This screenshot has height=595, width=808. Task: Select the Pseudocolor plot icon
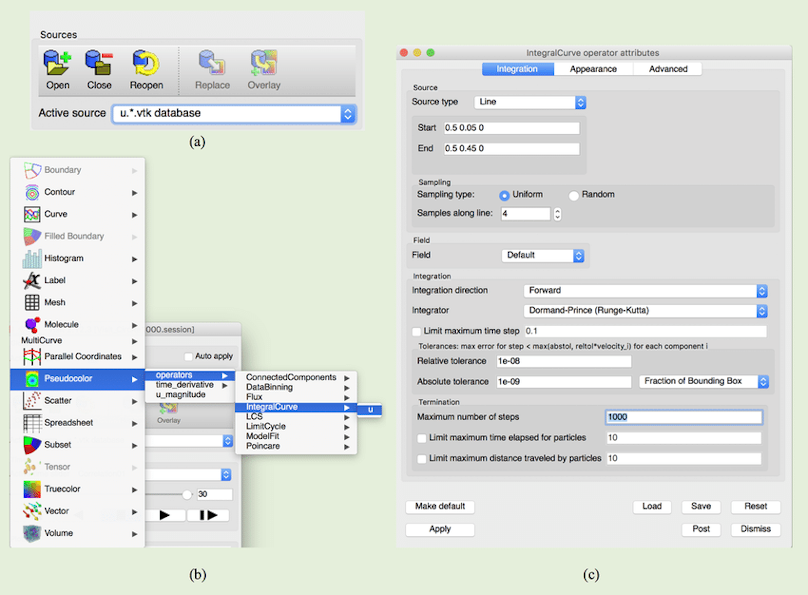pyautogui.click(x=32, y=379)
